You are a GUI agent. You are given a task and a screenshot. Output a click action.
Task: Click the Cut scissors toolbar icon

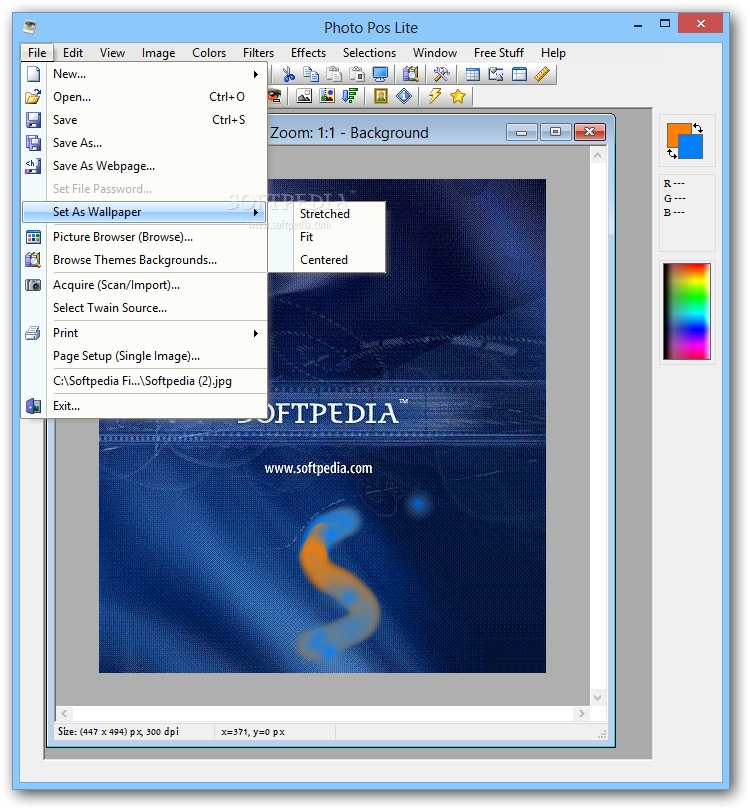[288, 74]
